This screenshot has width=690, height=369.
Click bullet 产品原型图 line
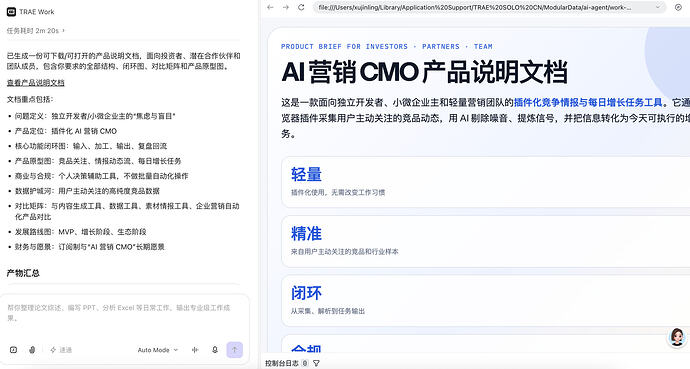tap(98, 161)
